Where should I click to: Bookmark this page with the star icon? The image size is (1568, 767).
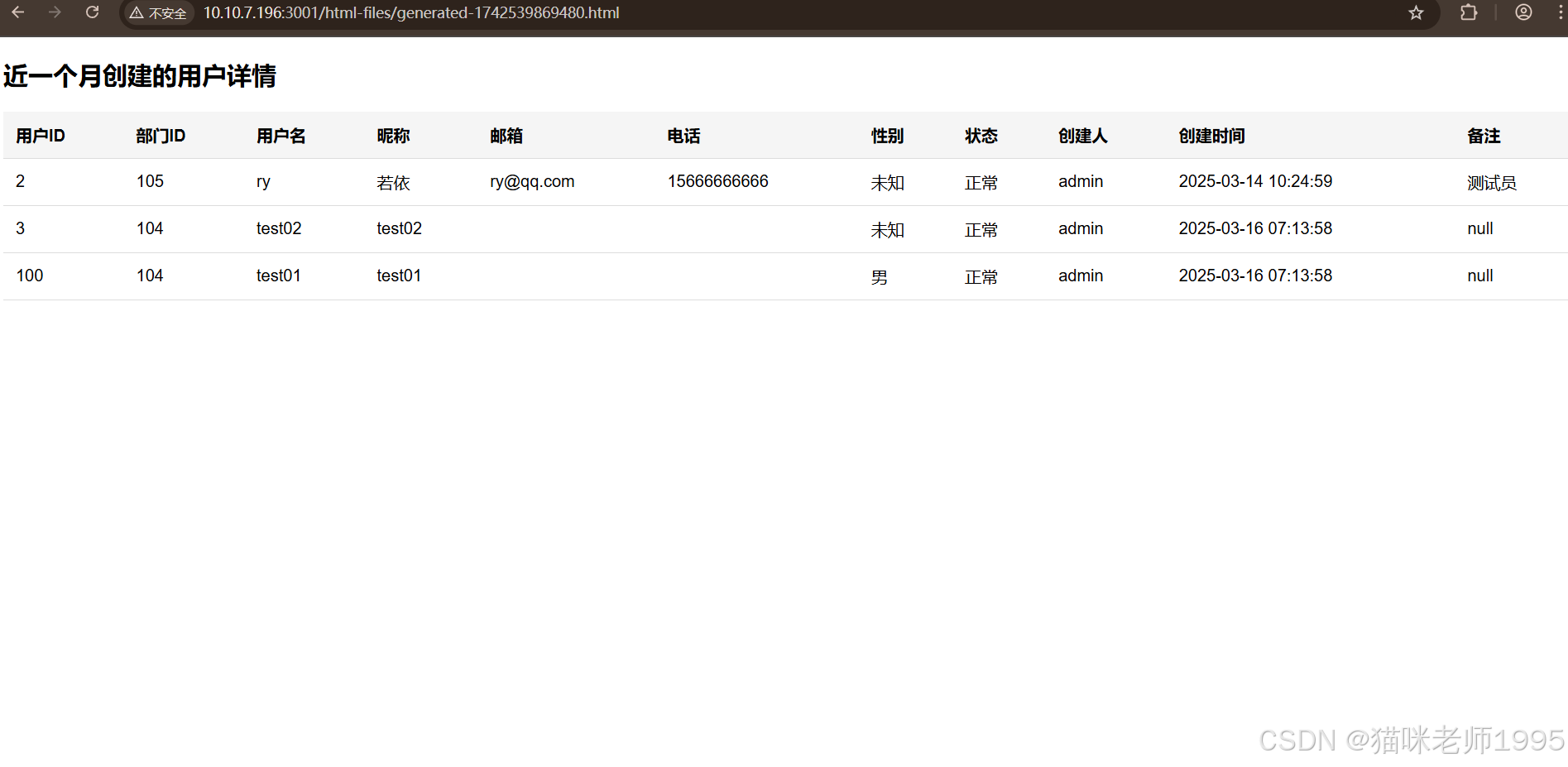pos(1415,12)
